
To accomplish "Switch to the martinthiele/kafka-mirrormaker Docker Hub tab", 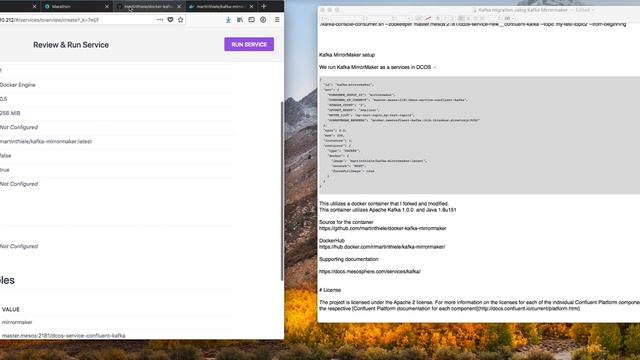I will [220, 7].
